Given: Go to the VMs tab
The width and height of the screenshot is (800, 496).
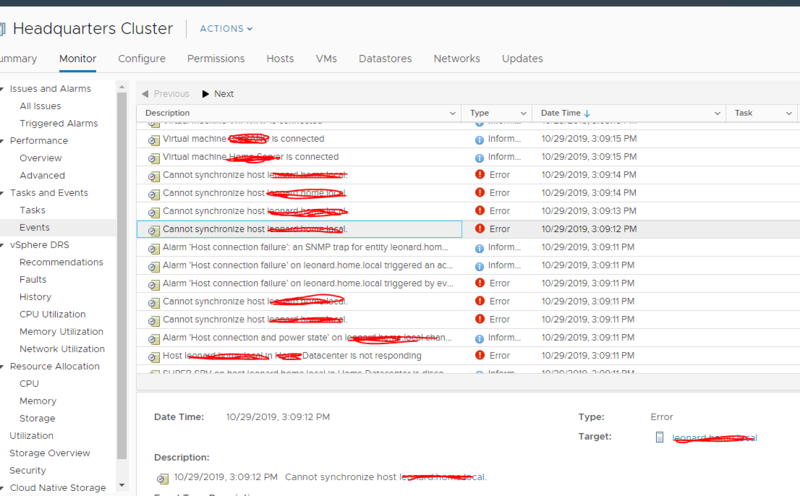Looking at the screenshot, I should (326, 59).
